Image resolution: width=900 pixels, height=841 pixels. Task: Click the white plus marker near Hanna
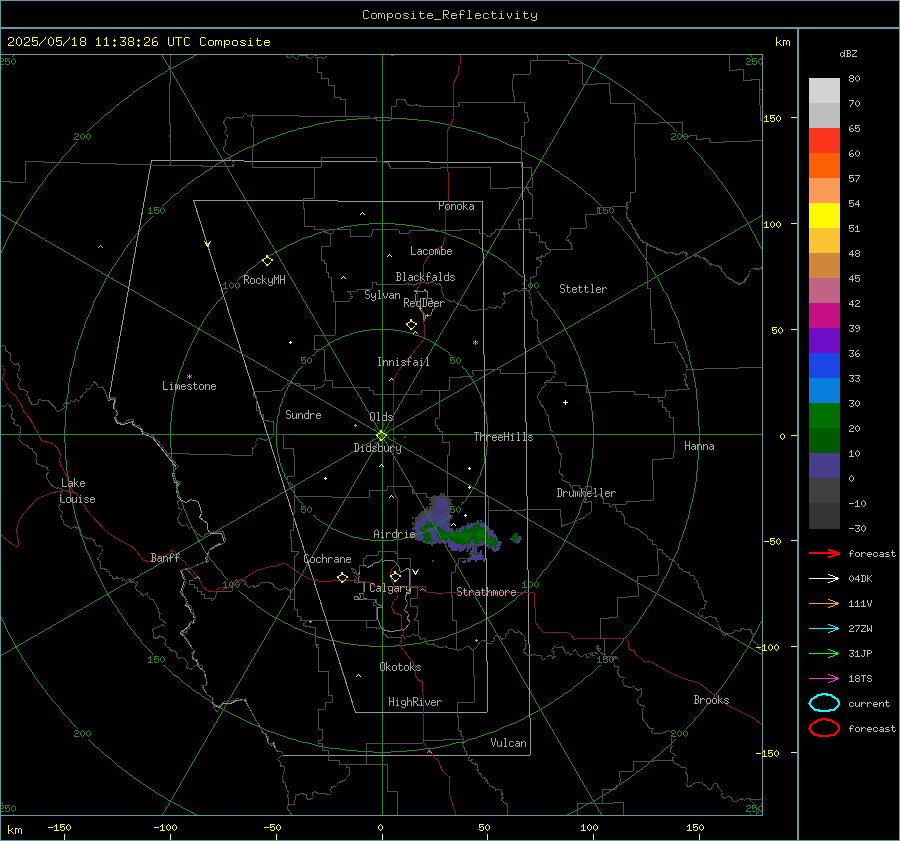click(565, 402)
